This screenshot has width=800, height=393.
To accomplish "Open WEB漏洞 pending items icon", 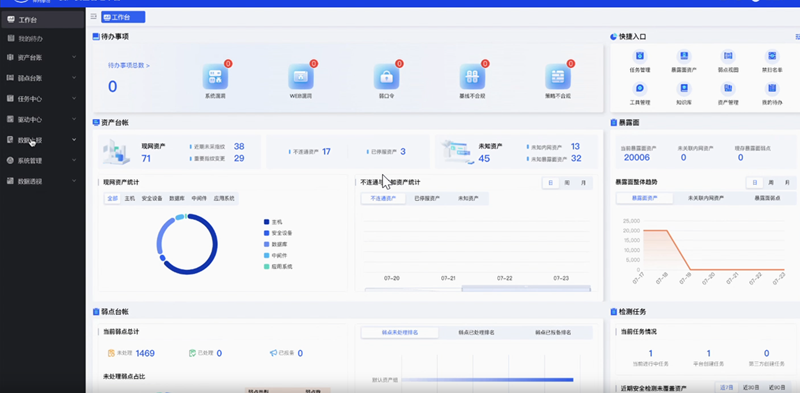I will point(301,77).
